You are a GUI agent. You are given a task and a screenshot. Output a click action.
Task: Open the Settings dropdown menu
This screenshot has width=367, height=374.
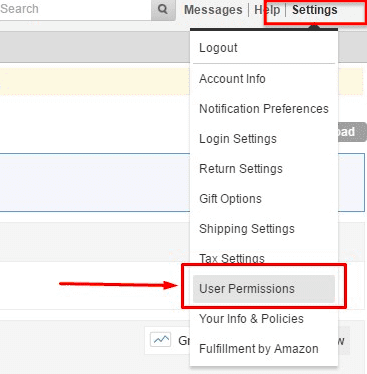coord(315,10)
